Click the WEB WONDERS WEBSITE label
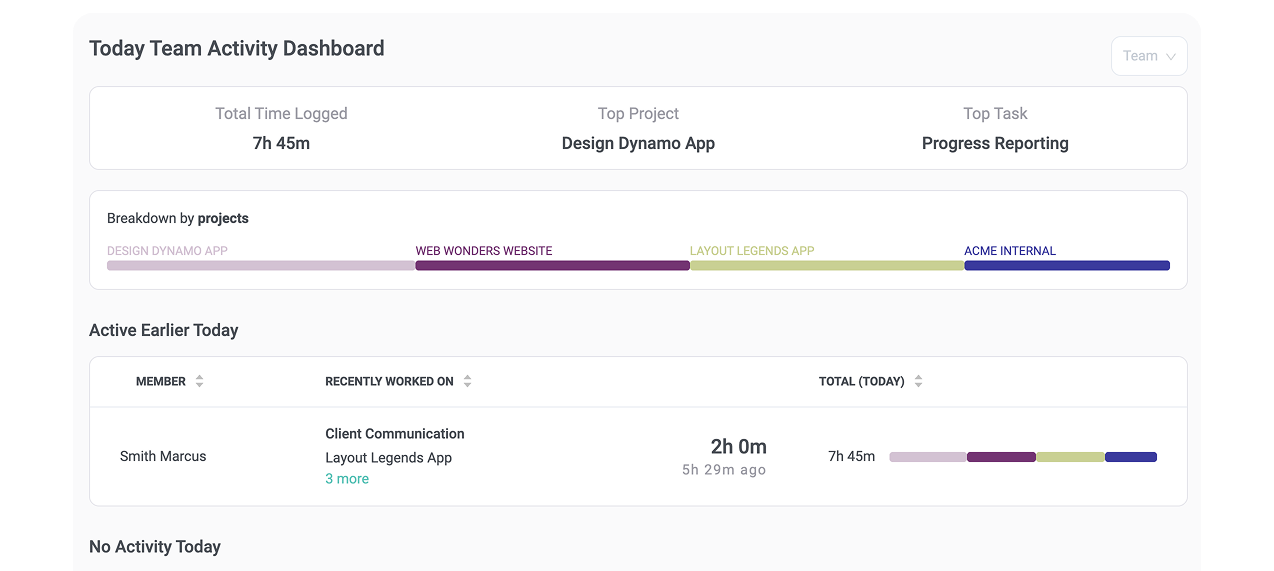This screenshot has height=571, width=1274. (484, 251)
